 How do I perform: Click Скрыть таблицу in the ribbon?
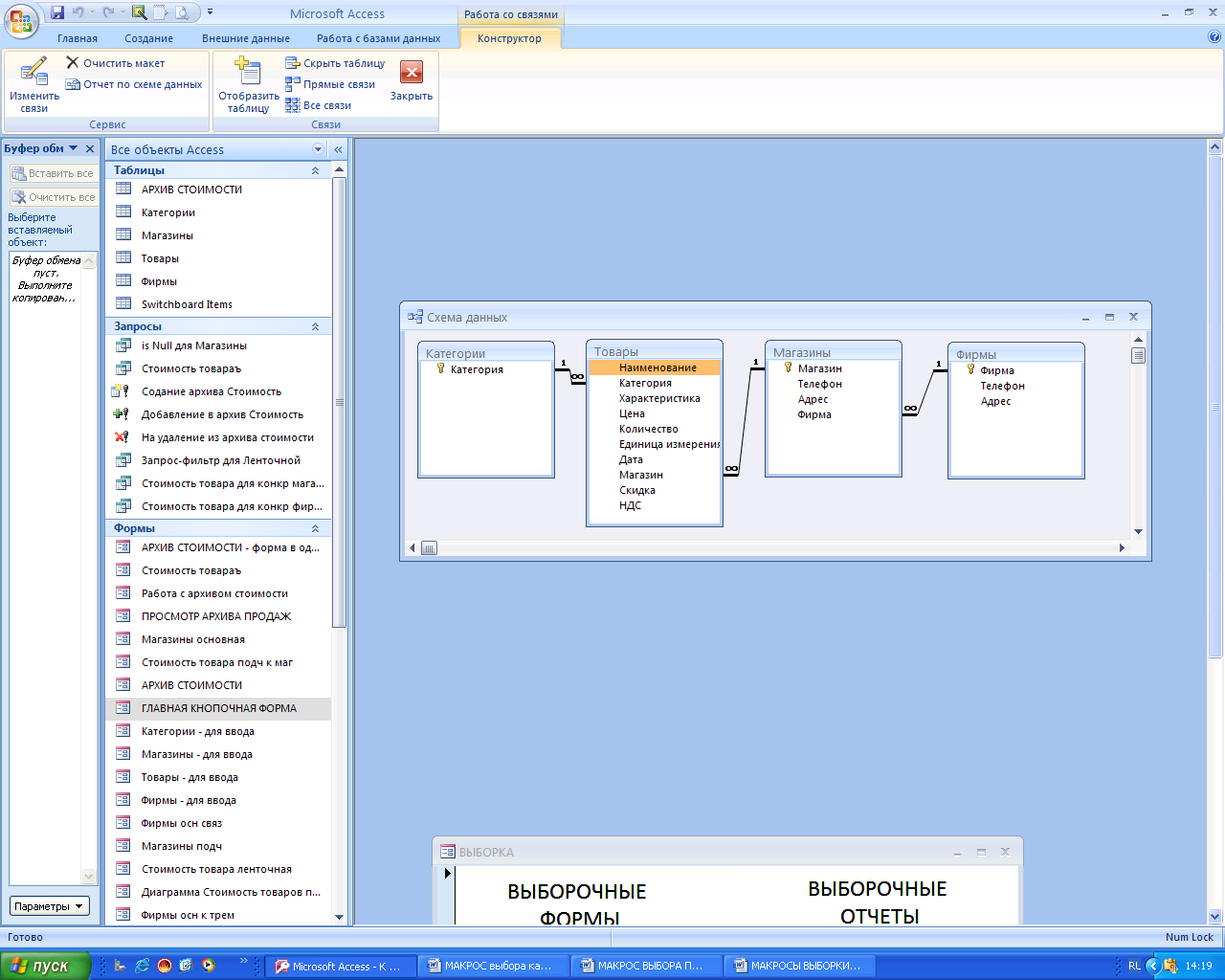pyautogui.click(x=335, y=63)
